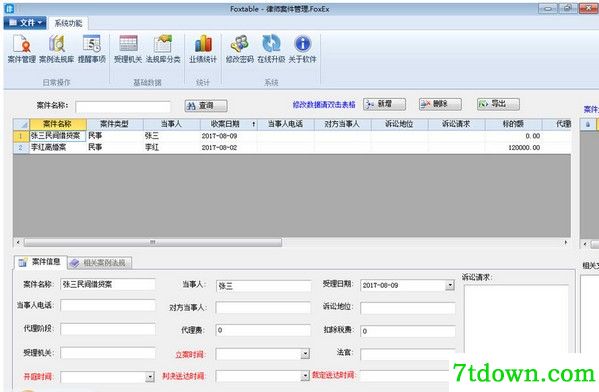Image resolution: width=599 pixels, height=392 pixels.
Task: Sort by 当事人 column header
Action: [172, 124]
